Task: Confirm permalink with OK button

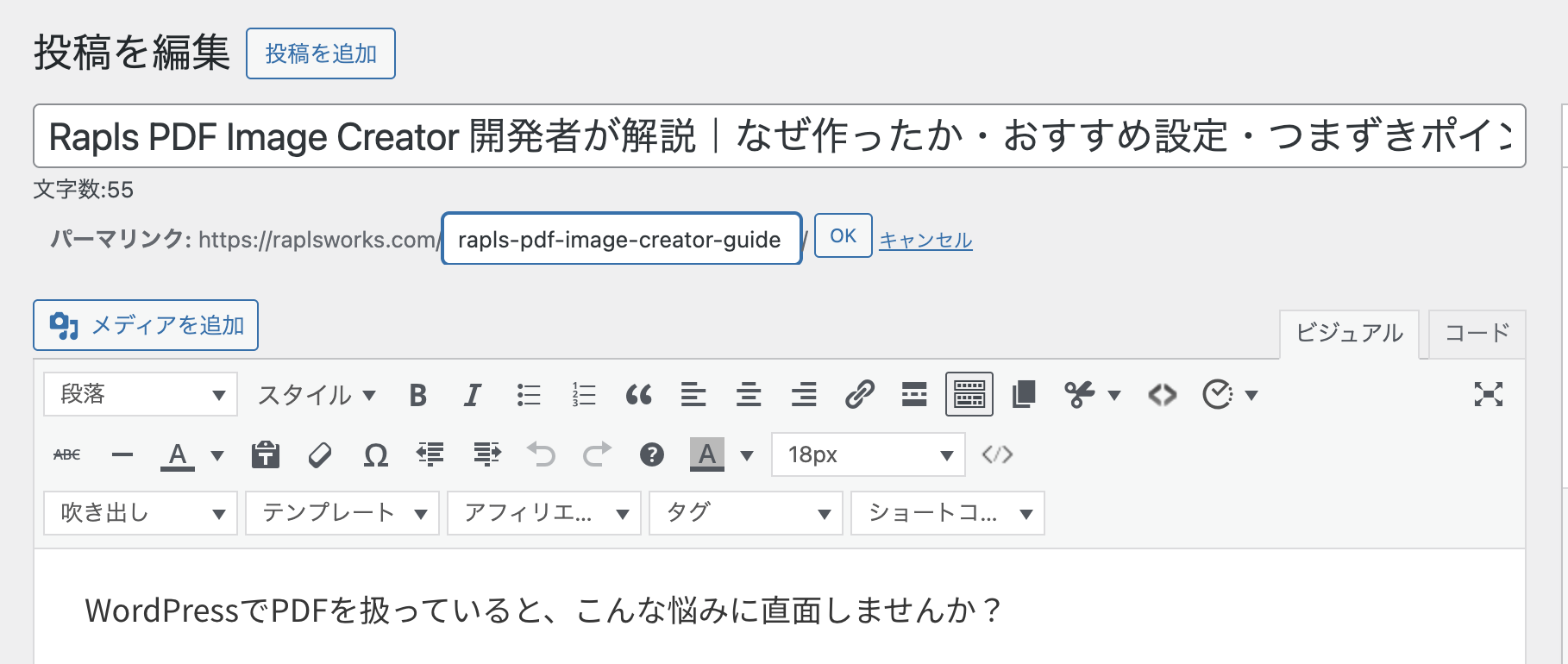Action: point(844,235)
